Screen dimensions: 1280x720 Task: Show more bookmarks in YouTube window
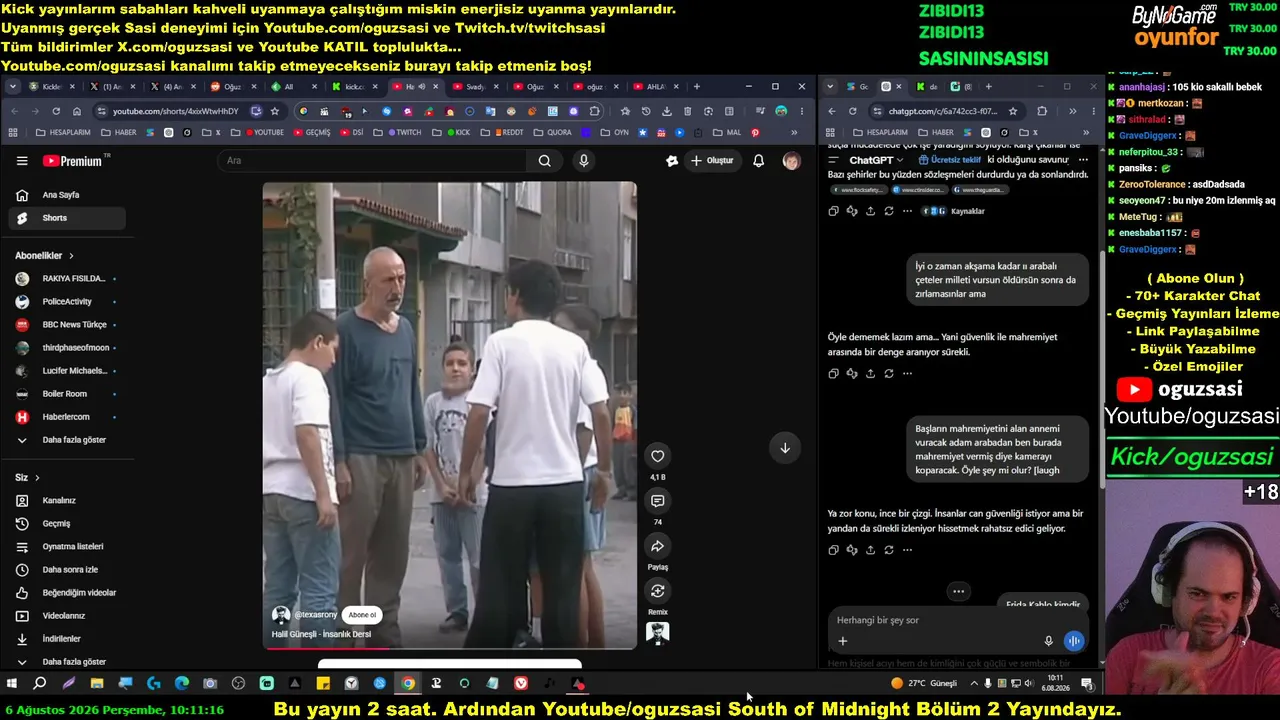[x=794, y=132]
